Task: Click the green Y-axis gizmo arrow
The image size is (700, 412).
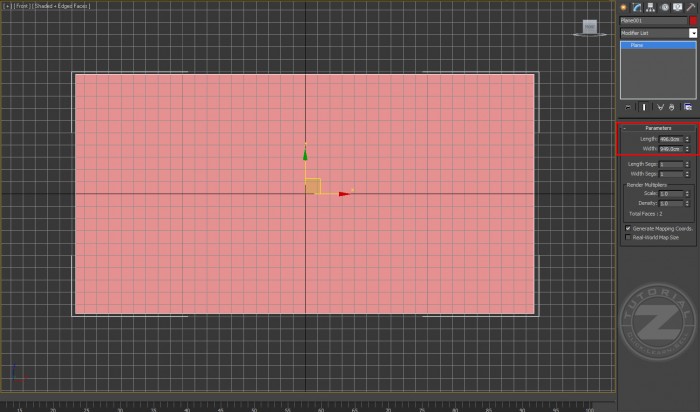Action: click(305, 154)
